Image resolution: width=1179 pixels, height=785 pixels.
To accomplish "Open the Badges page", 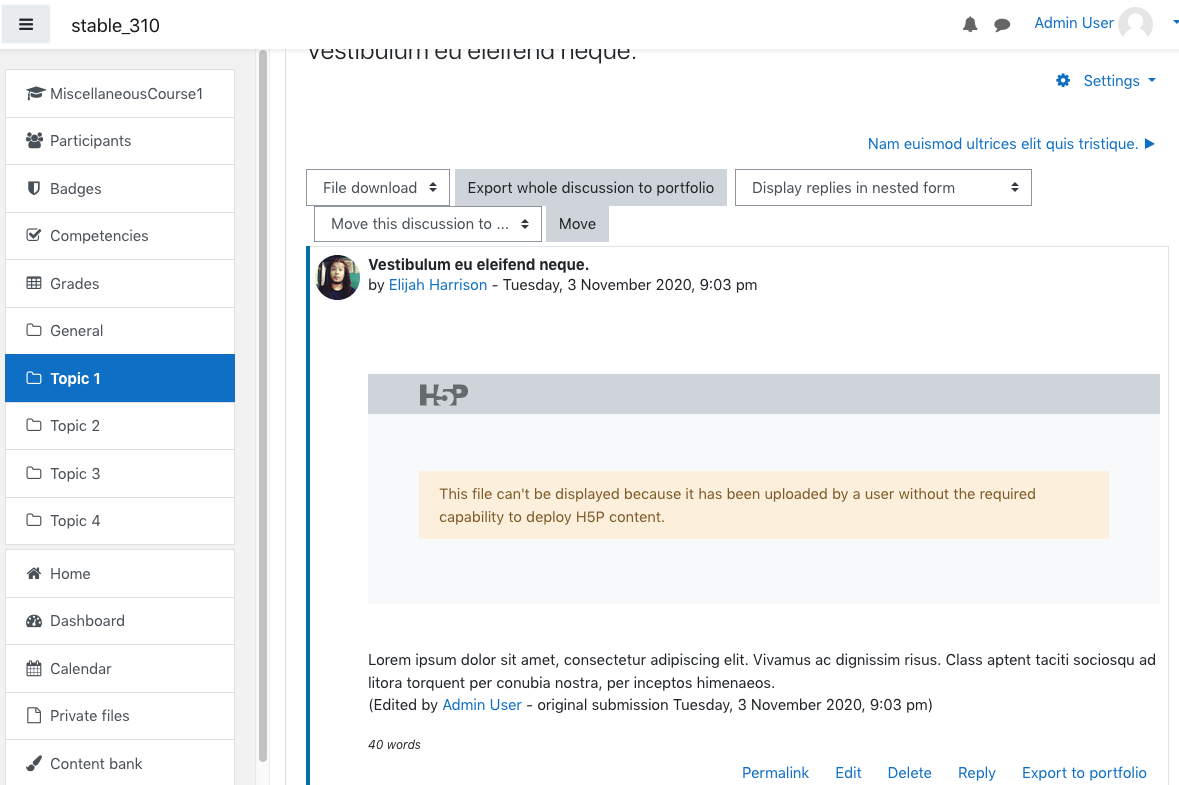I will point(120,188).
